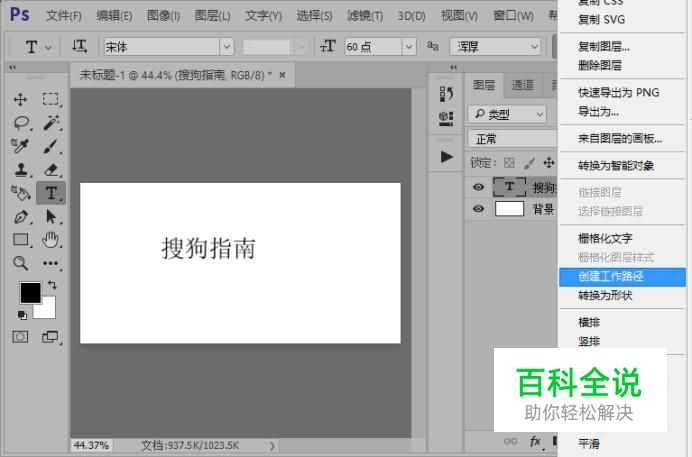
Task: Toggle Quick Mask mode icon
Action: [20, 337]
